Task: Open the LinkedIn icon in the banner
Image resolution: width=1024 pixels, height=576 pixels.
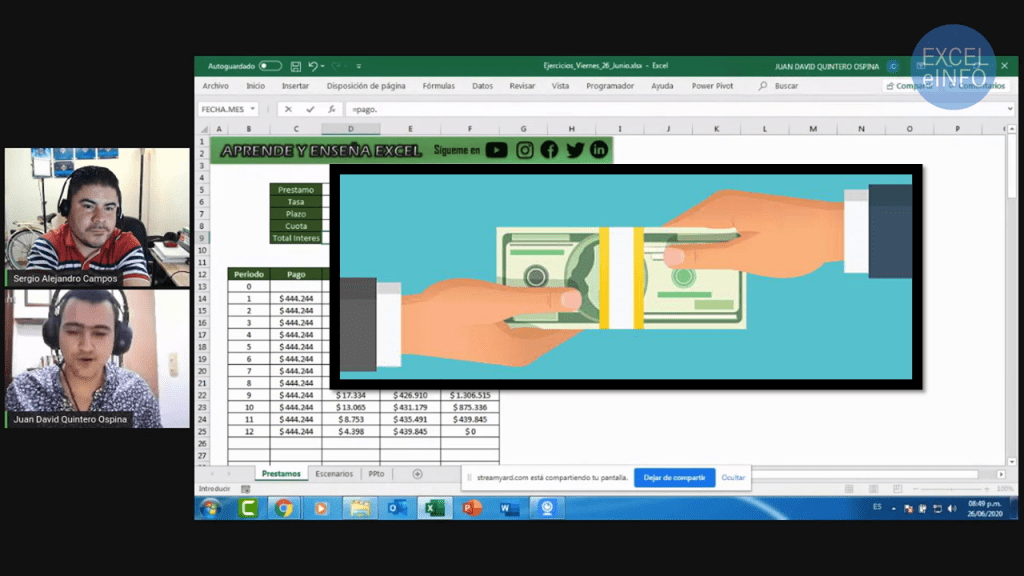Action: [x=598, y=150]
